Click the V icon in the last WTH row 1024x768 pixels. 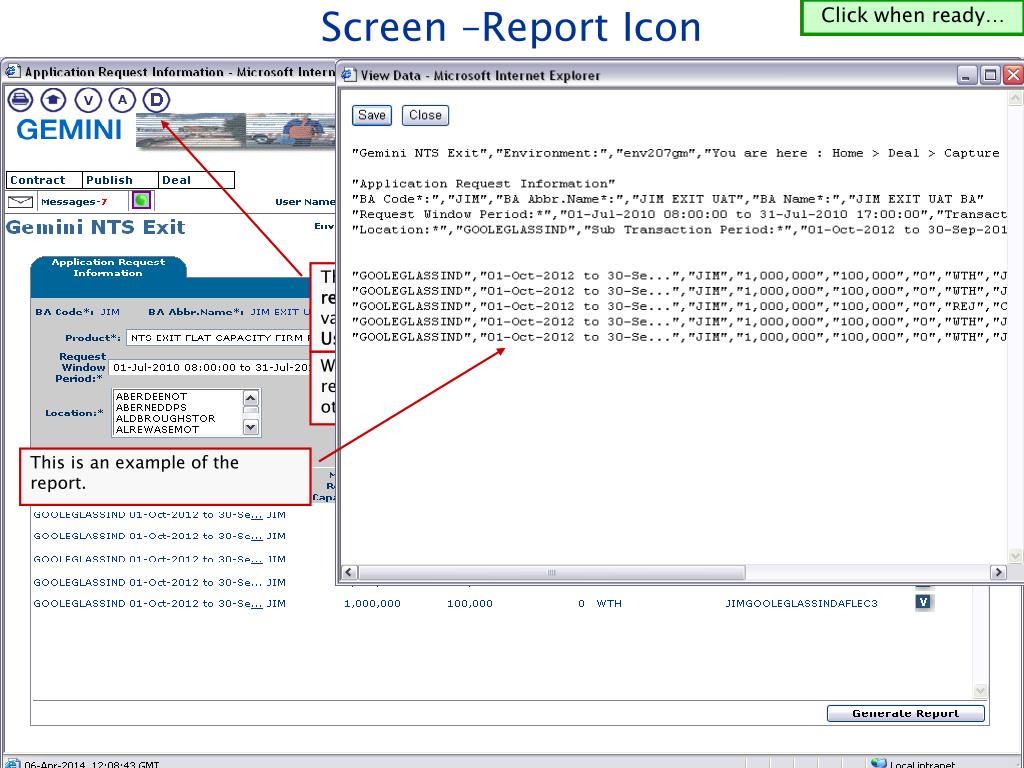[x=923, y=601]
